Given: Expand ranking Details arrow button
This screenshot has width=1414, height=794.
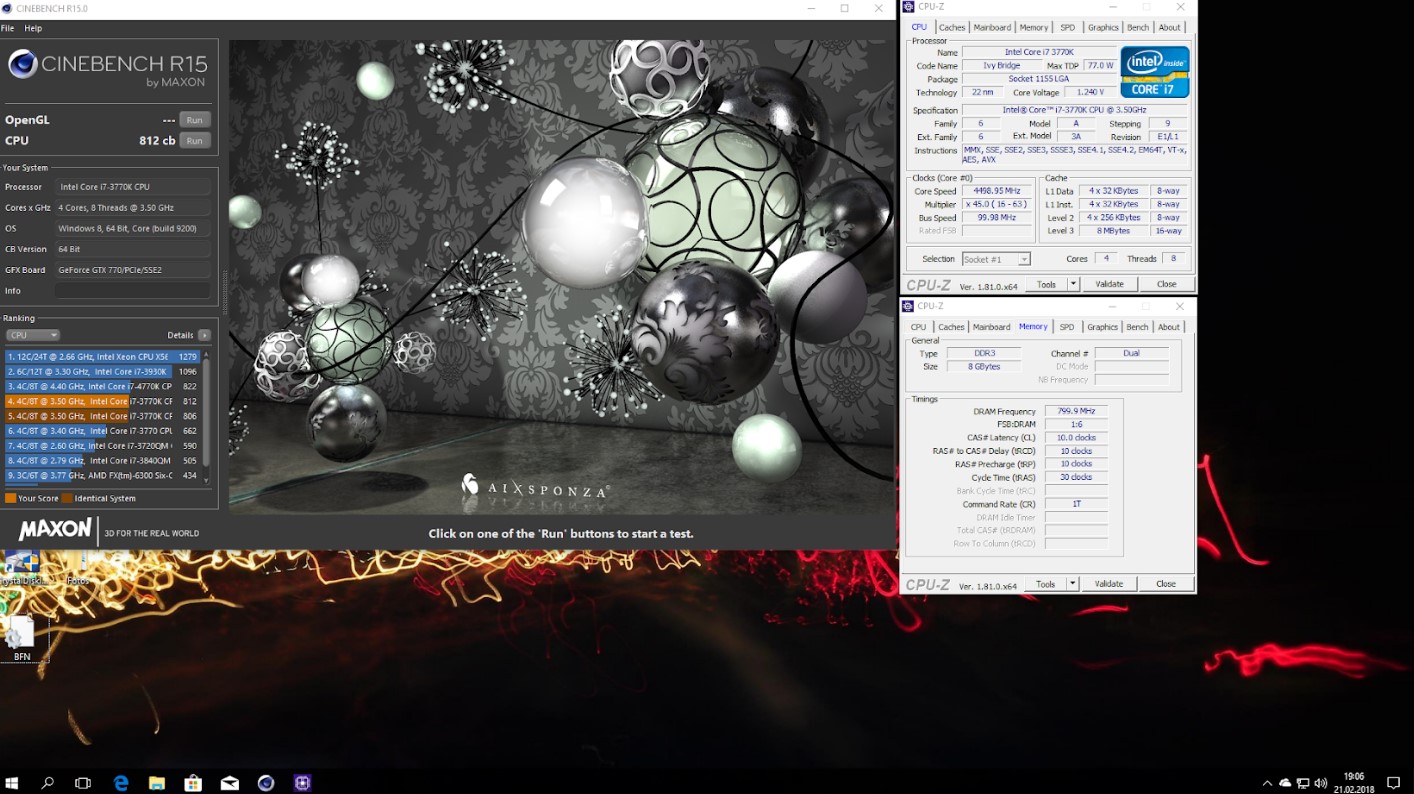Looking at the screenshot, I should click(204, 335).
